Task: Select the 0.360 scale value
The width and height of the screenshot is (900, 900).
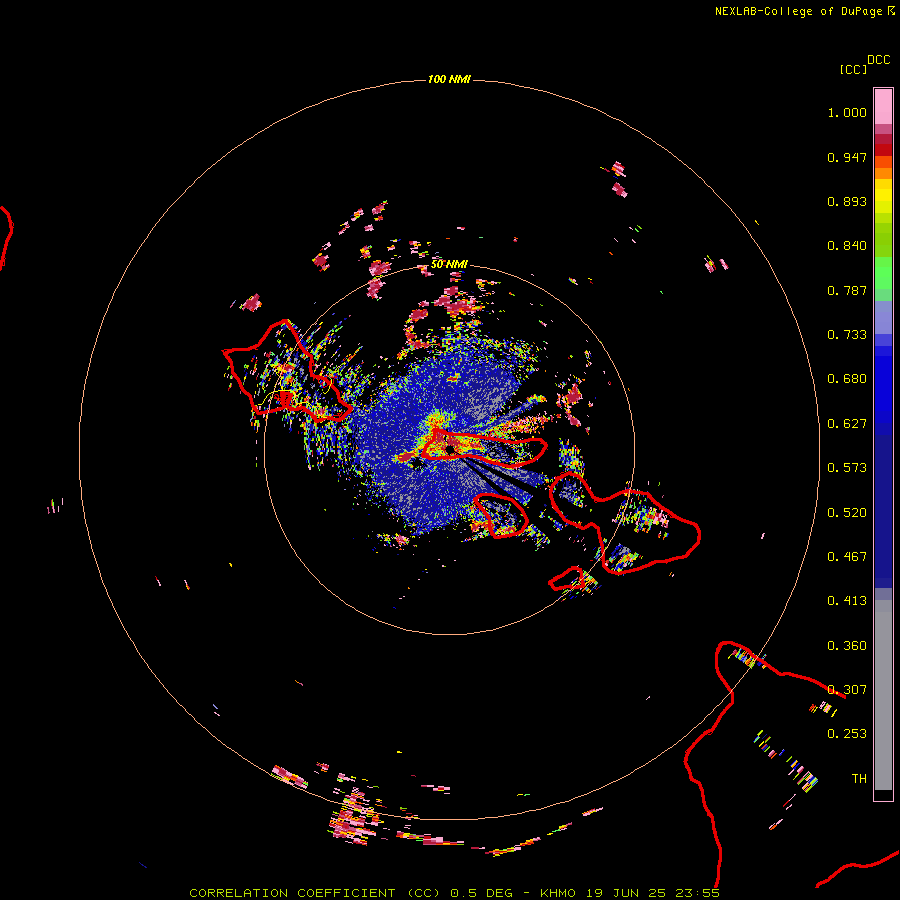Action: point(847,646)
